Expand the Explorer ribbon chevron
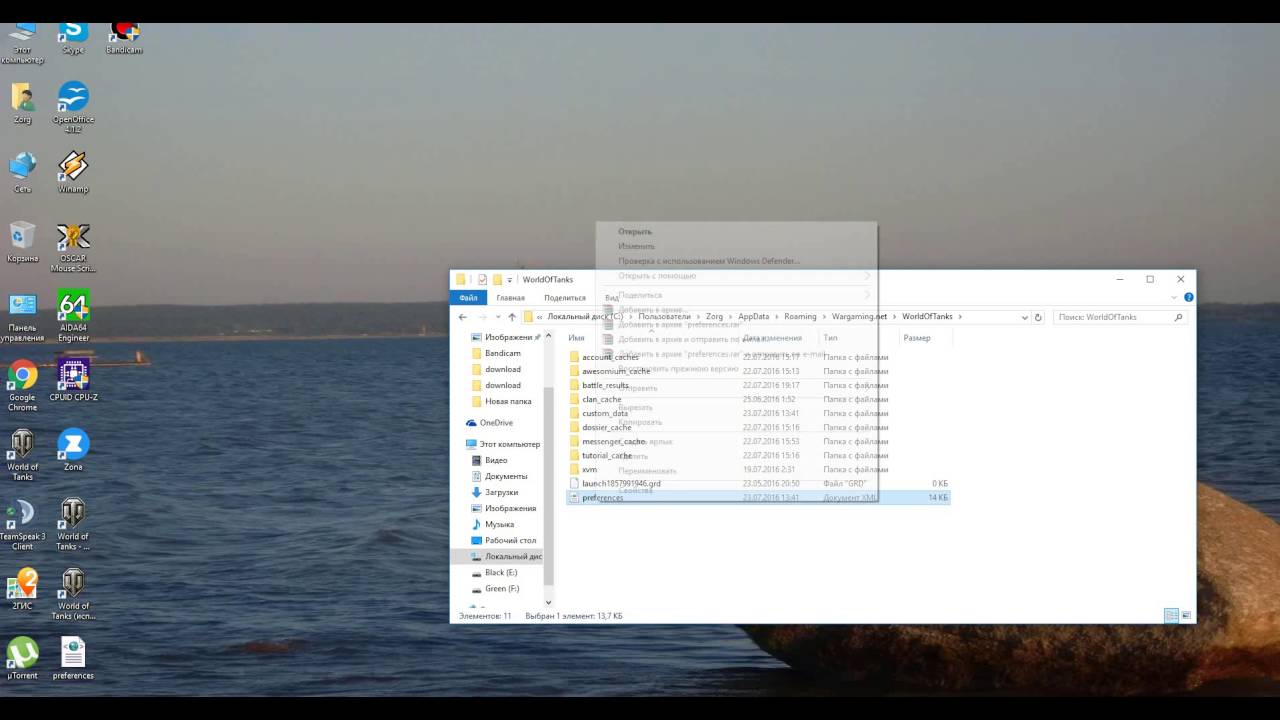The width and height of the screenshot is (1280, 720). (x=1175, y=297)
